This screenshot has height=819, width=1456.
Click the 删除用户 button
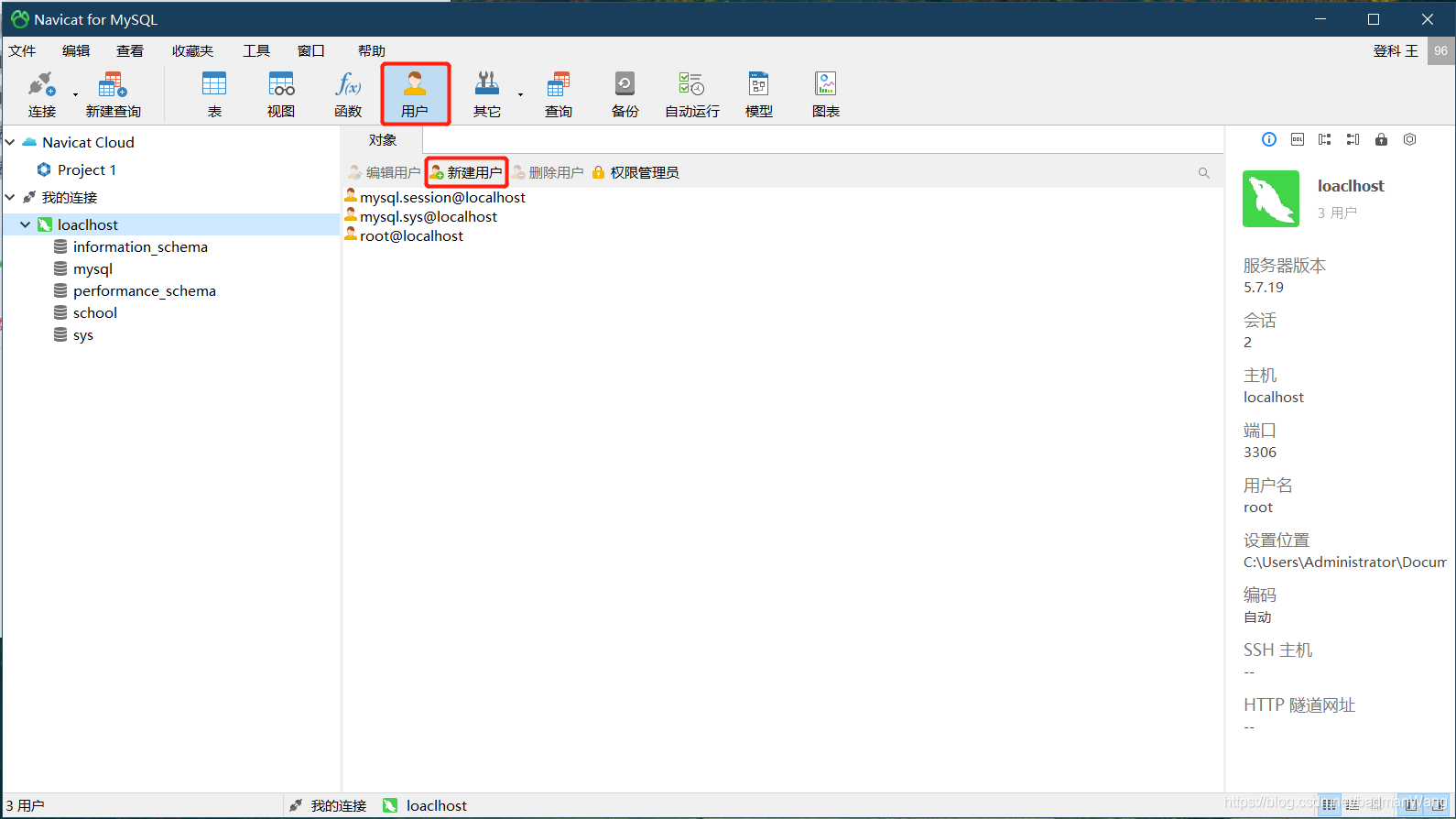(548, 172)
